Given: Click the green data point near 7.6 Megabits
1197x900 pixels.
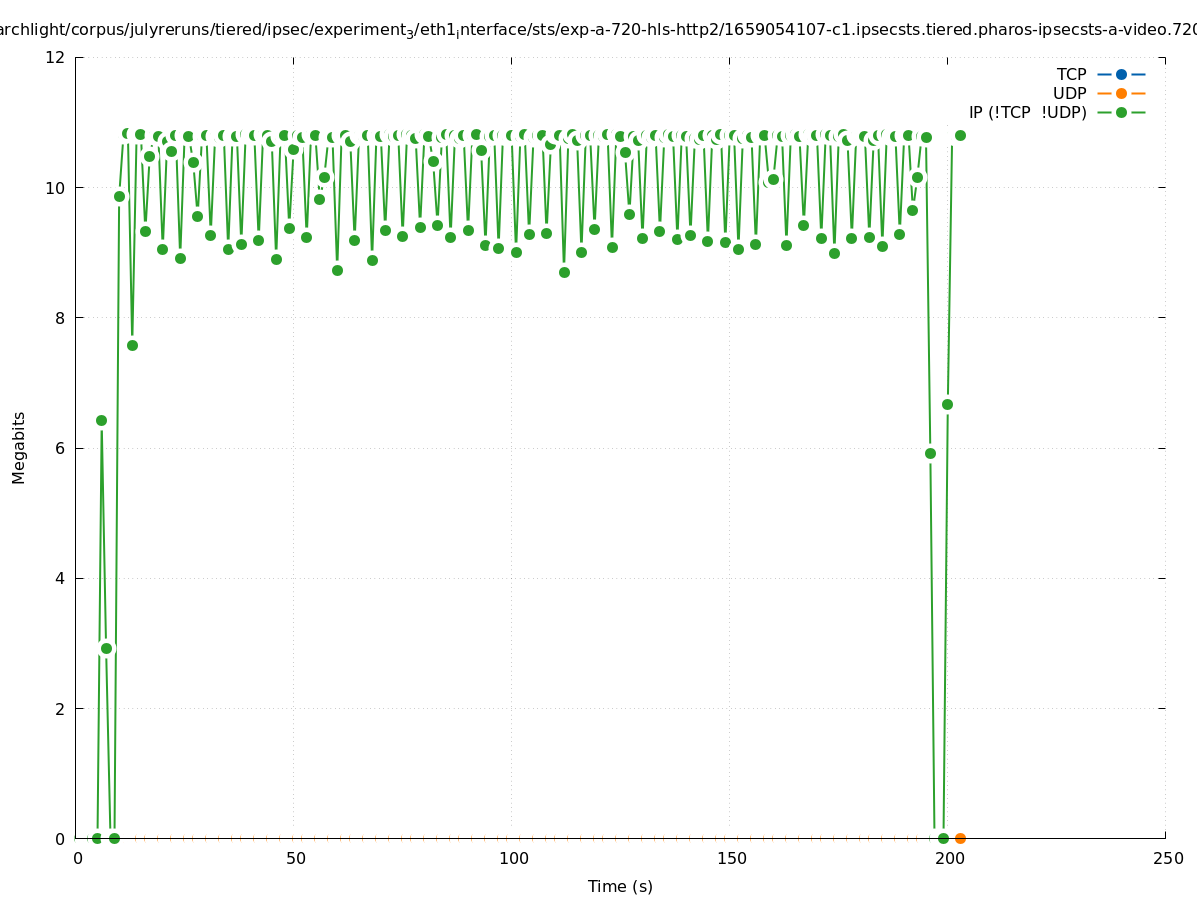Looking at the screenshot, I should [132, 345].
